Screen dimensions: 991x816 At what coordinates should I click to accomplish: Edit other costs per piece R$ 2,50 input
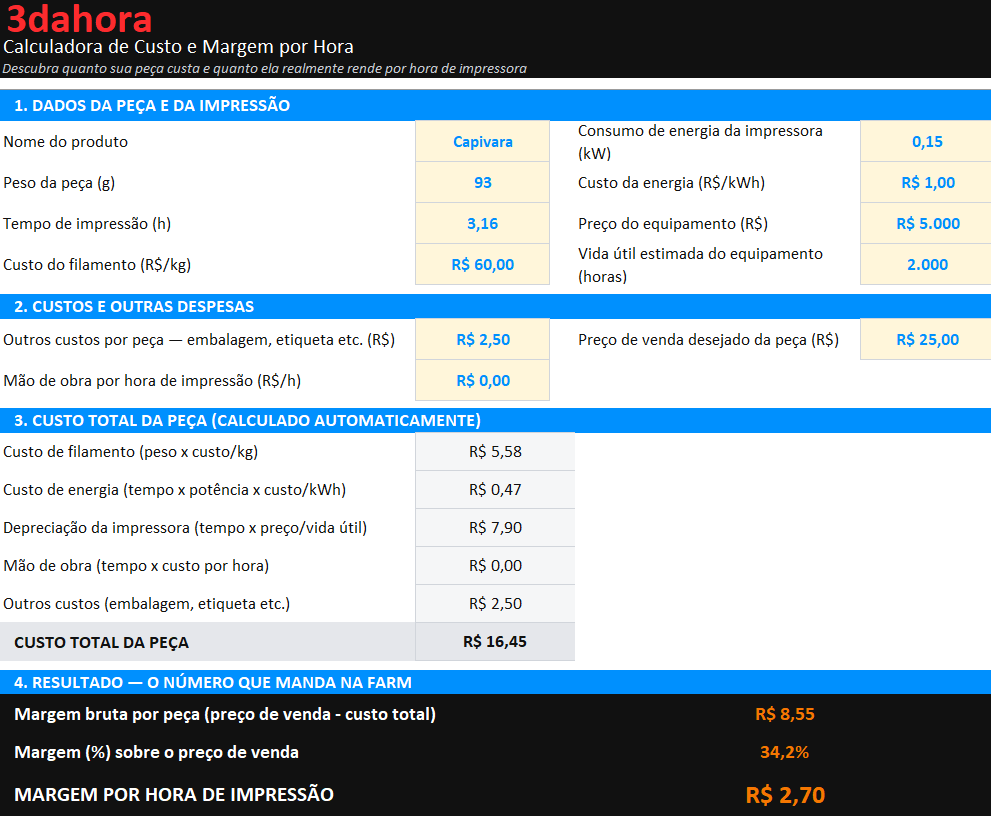(482, 339)
